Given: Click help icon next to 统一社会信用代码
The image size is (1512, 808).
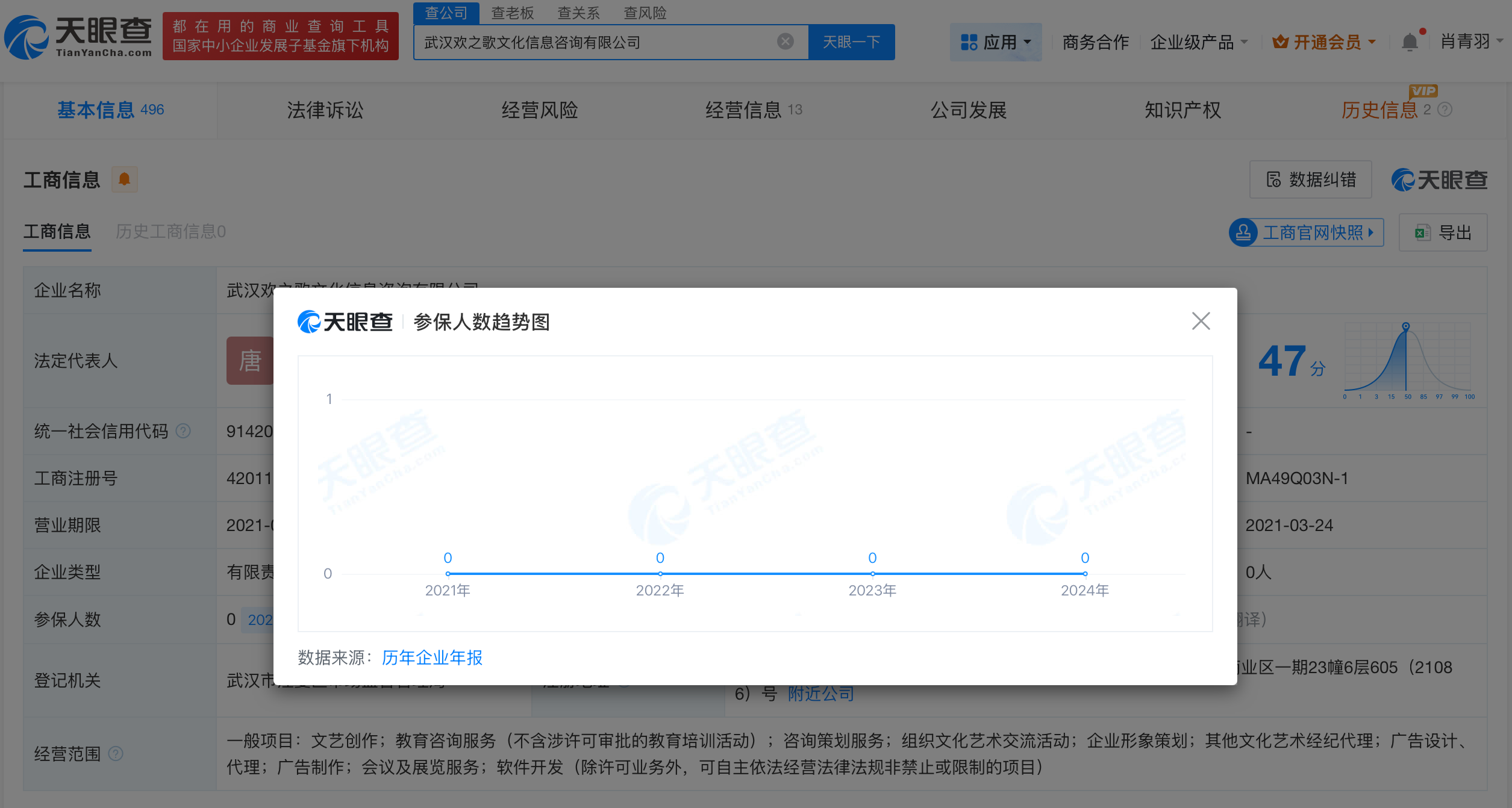Looking at the screenshot, I should click(183, 431).
